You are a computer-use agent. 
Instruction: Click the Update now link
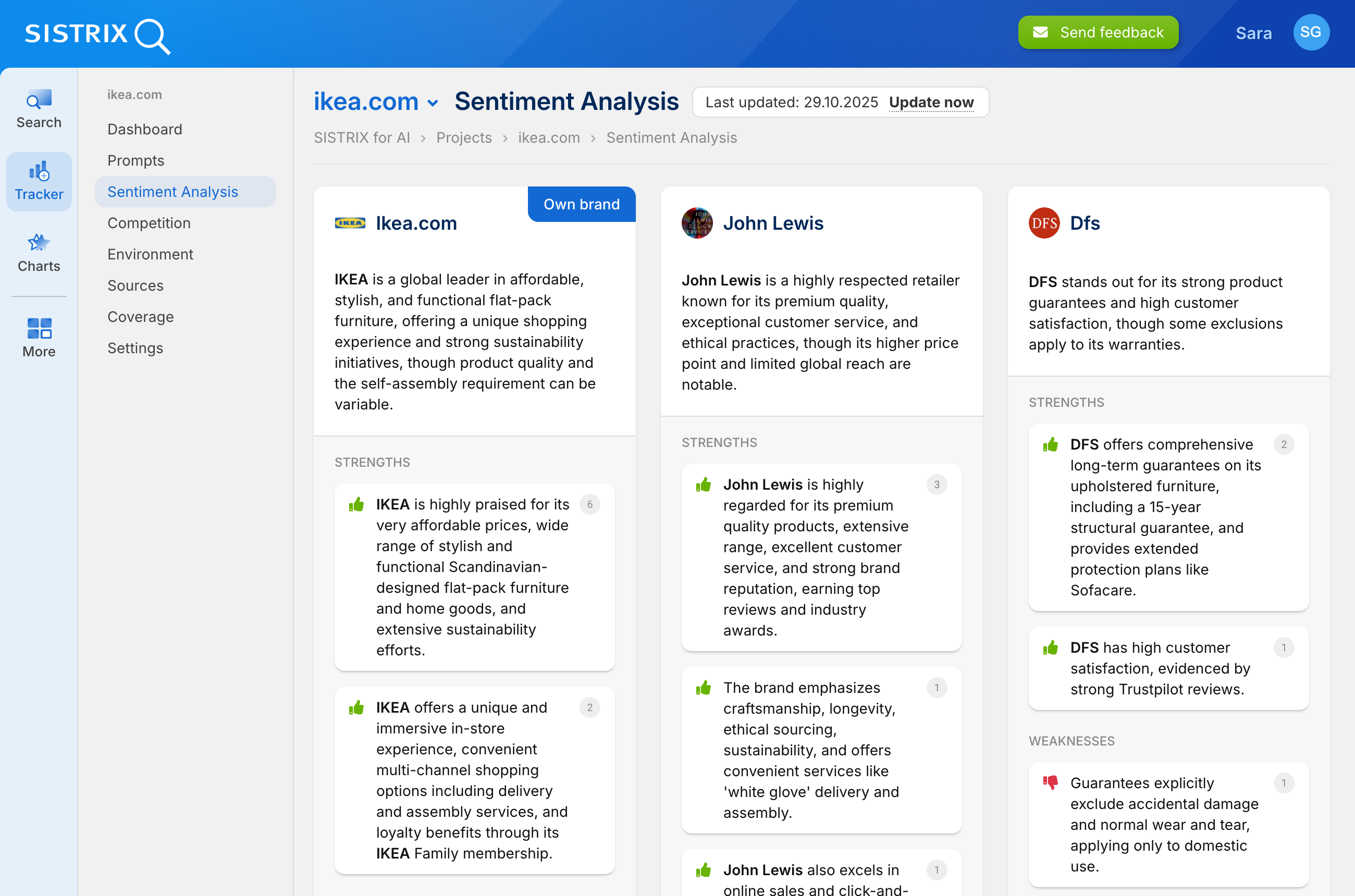[x=931, y=102]
